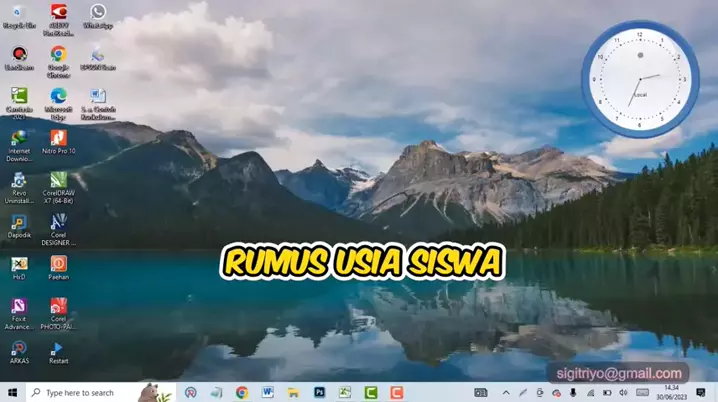Open the HxD desktop shortcut

[18, 264]
